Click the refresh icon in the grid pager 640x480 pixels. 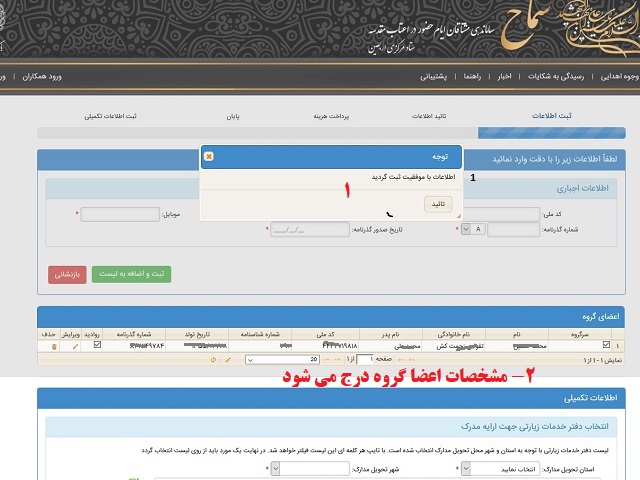213,360
